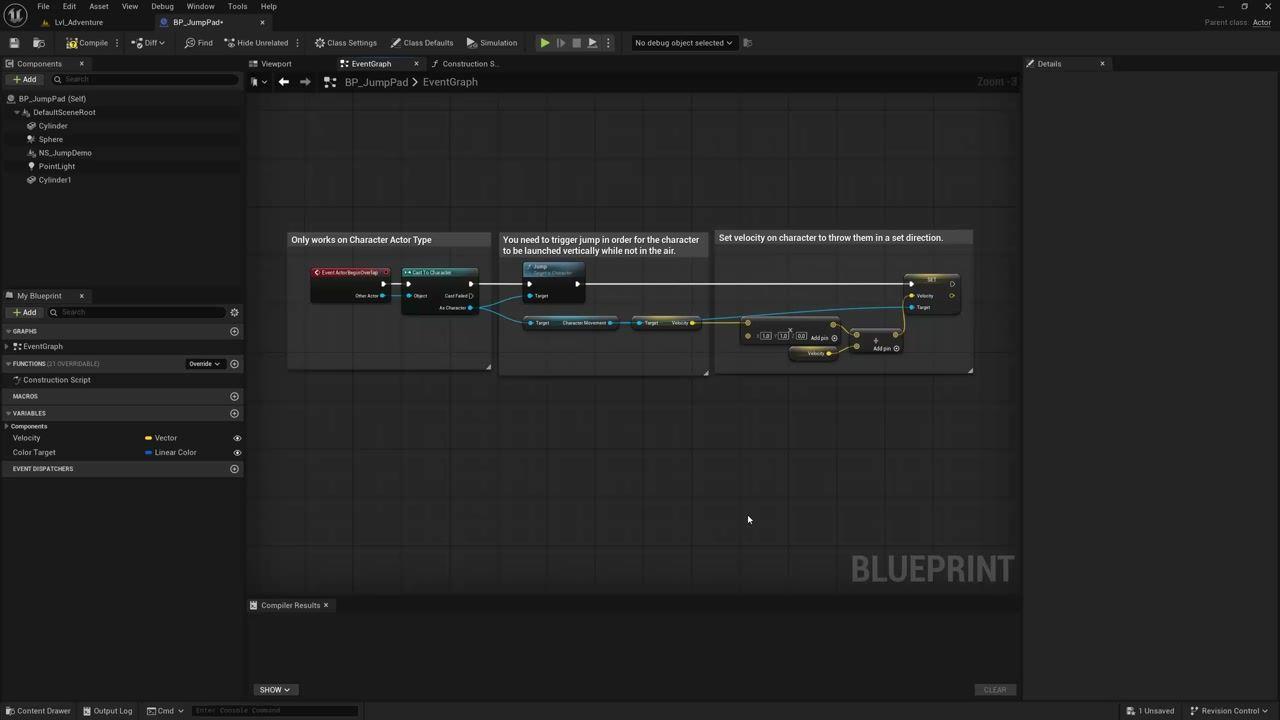1280x720 pixels.
Task: Add a new macro with plus icon
Action: click(x=234, y=397)
